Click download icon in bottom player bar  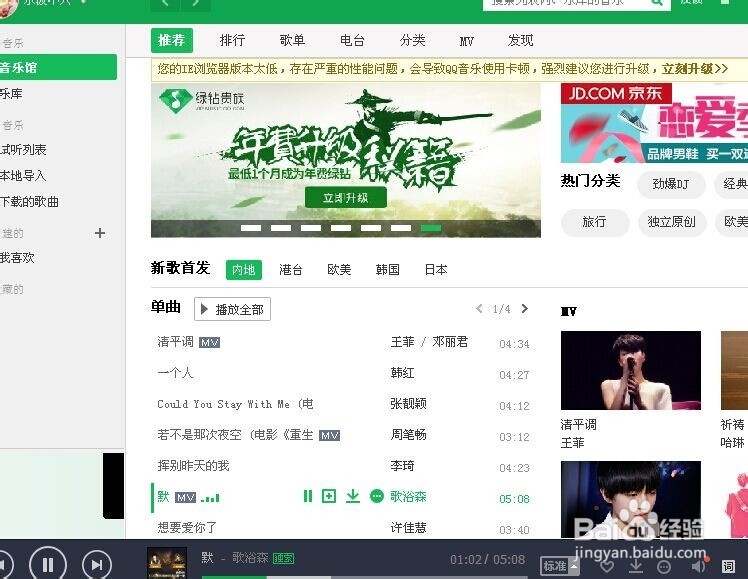[635, 566]
